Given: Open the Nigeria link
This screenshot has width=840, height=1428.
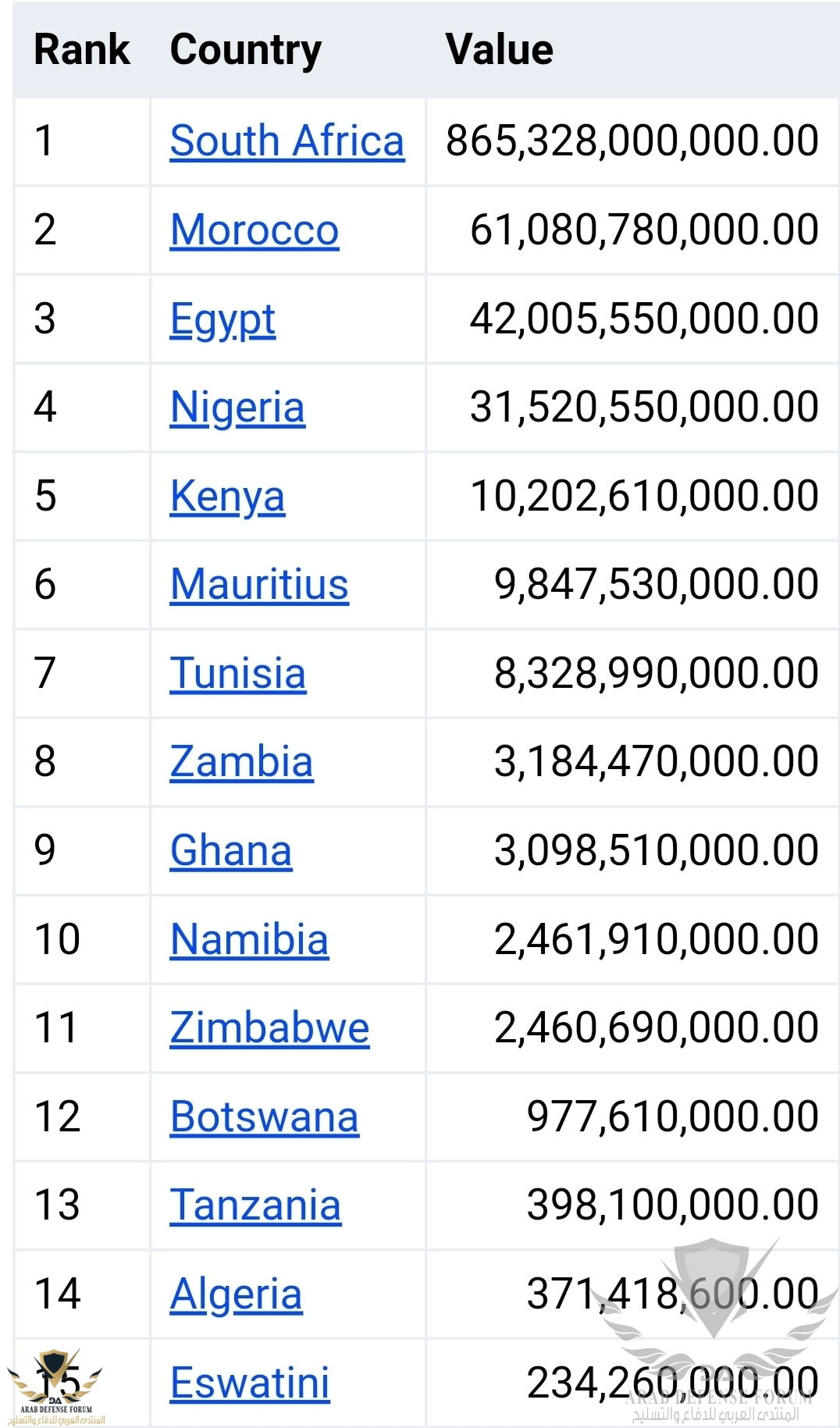Looking at the screenshot, I should pyautogui.click(x=237, y=408).
